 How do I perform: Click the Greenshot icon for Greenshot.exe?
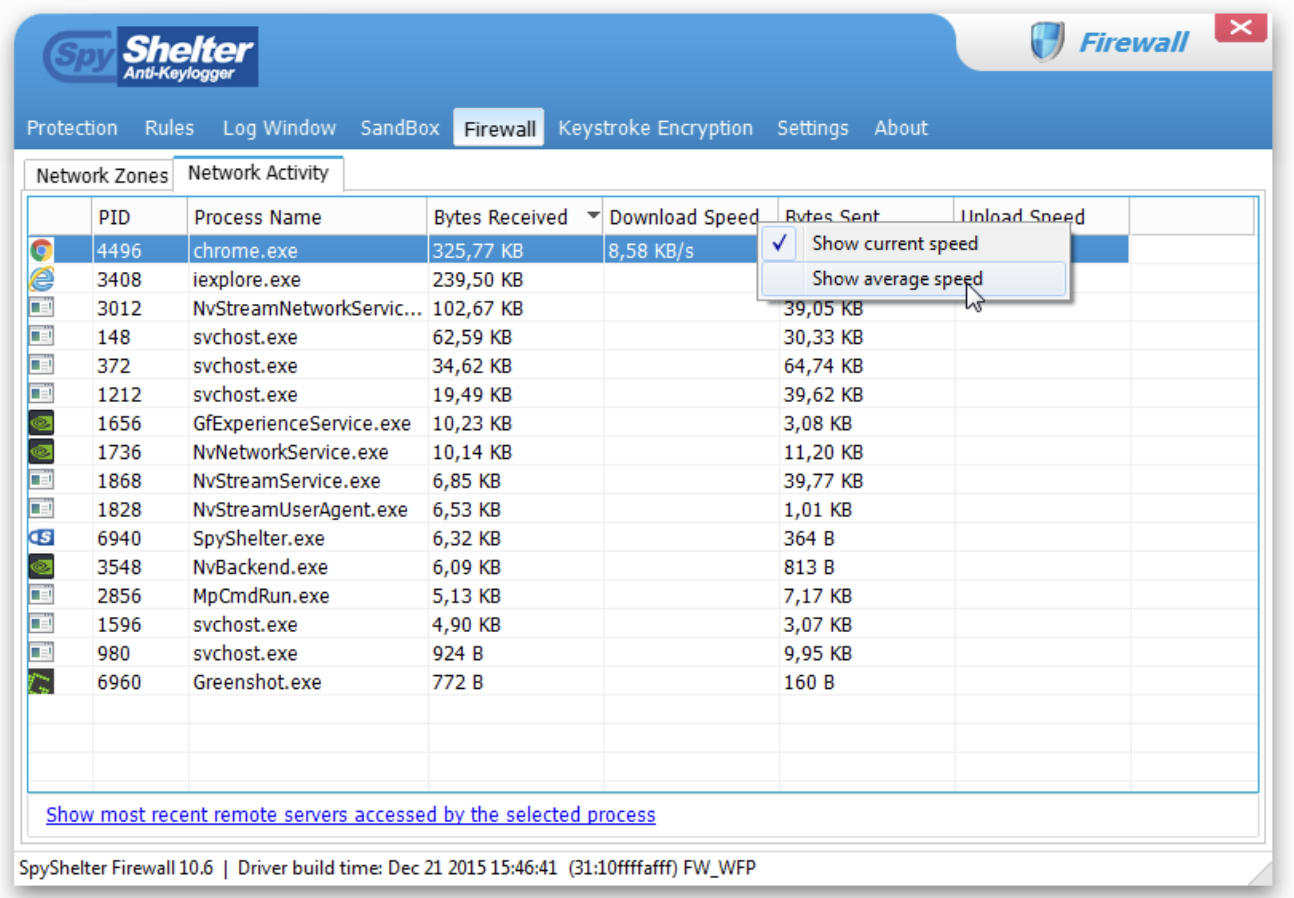pyautogui.click(x=41, y=682)
